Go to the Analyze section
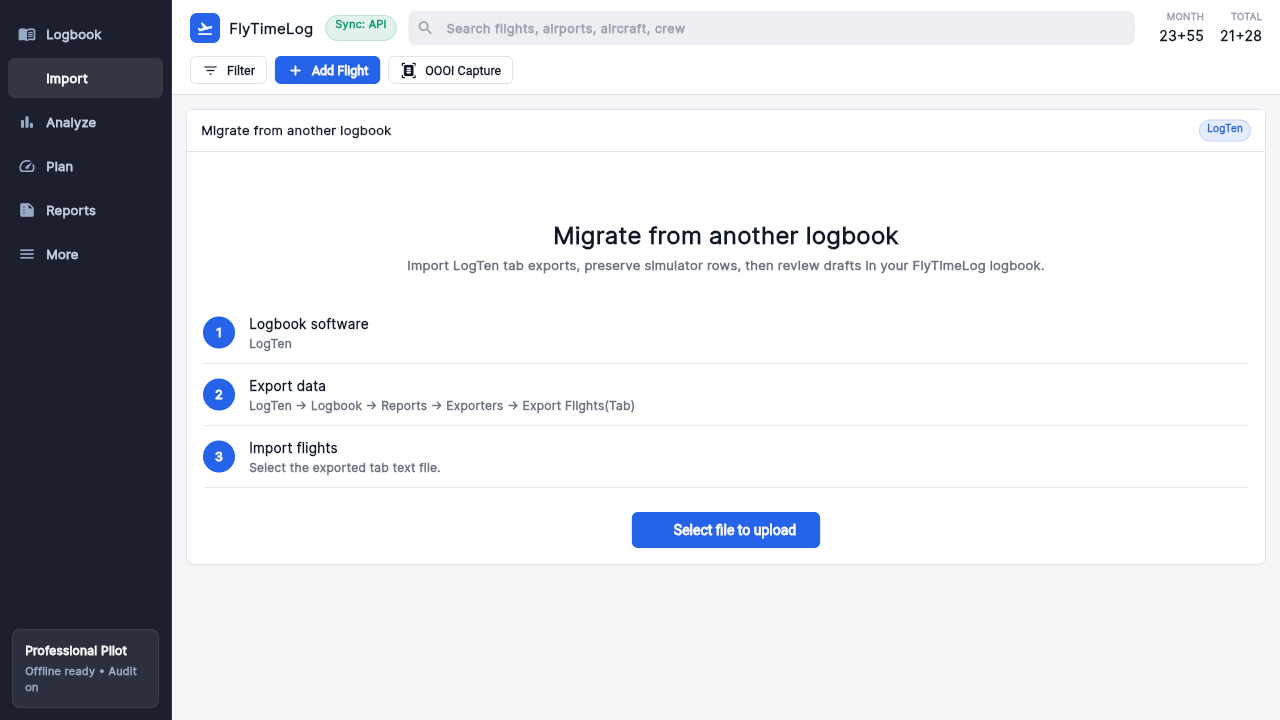1280x720 pixels. pyautogui.click(x=85, y=122)
